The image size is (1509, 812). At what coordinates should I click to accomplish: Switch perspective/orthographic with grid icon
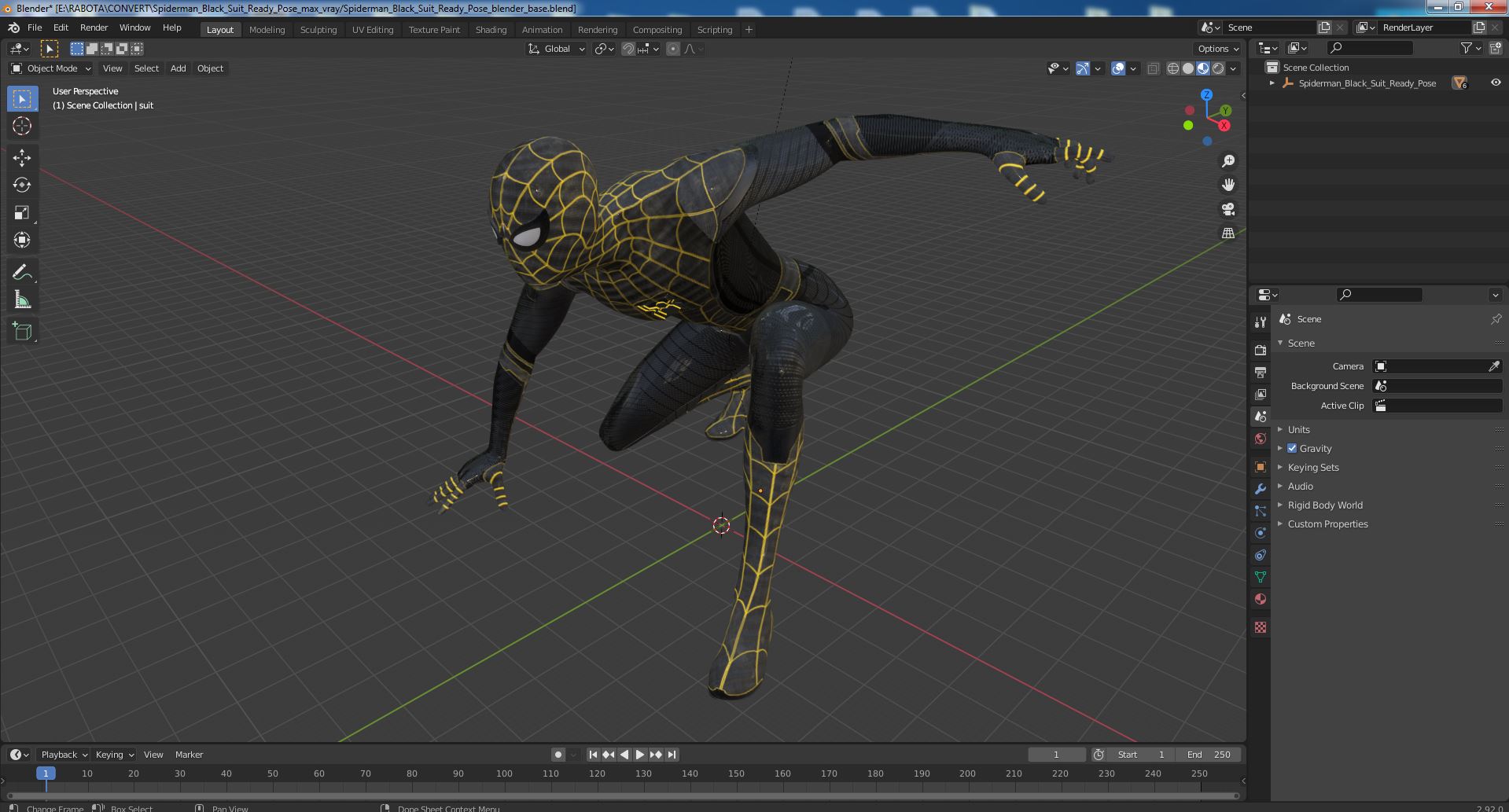(1227, 233)
